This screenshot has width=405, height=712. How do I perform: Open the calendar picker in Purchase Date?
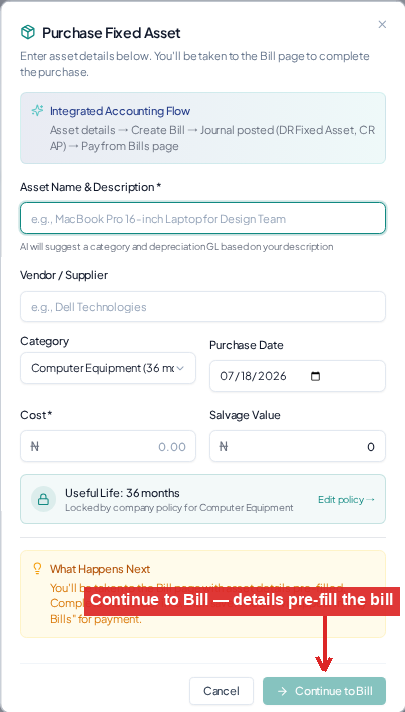(x=315, y=376)
